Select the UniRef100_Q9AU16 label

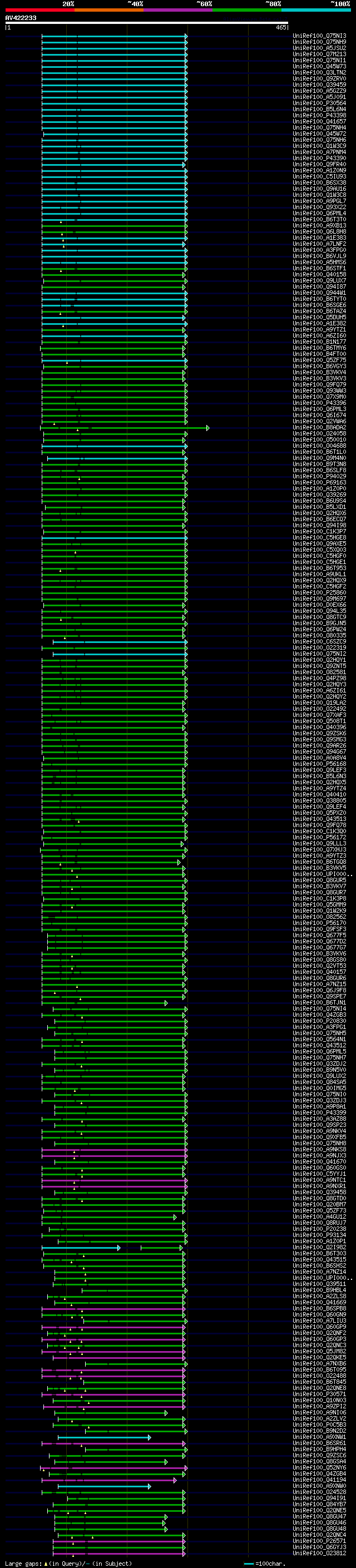pos(319,189)
